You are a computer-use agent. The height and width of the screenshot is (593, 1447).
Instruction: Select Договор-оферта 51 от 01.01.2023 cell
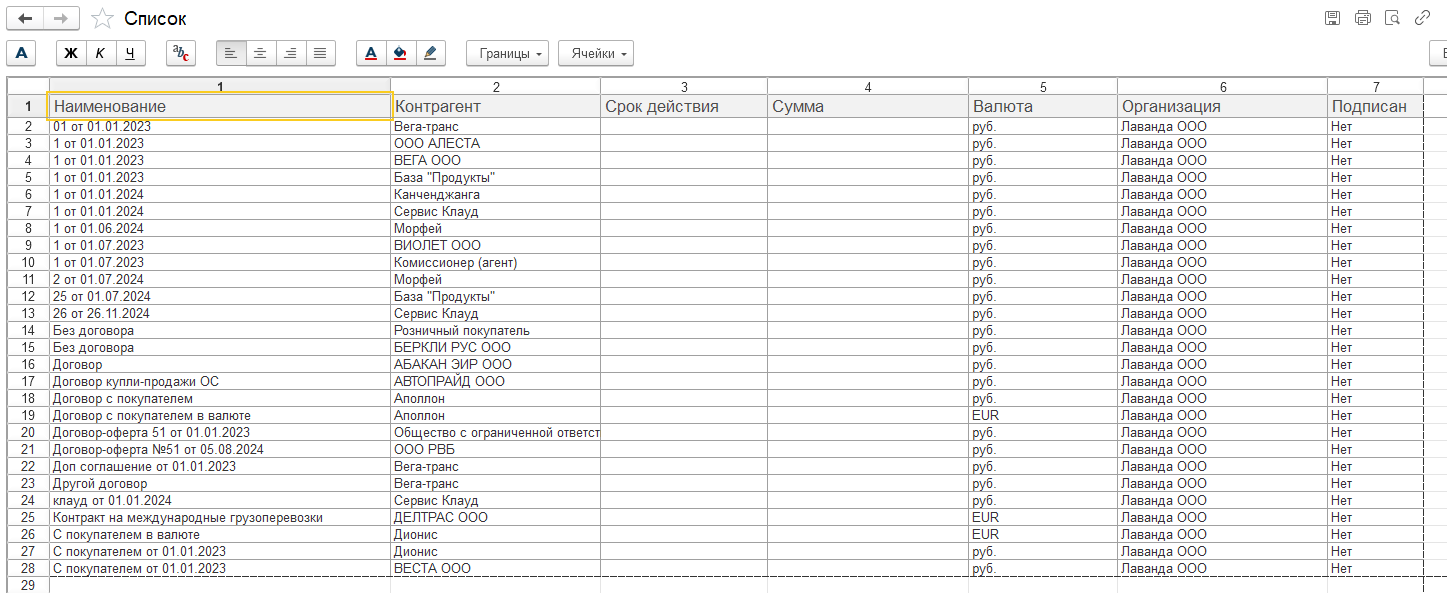(x=219, y=433)
